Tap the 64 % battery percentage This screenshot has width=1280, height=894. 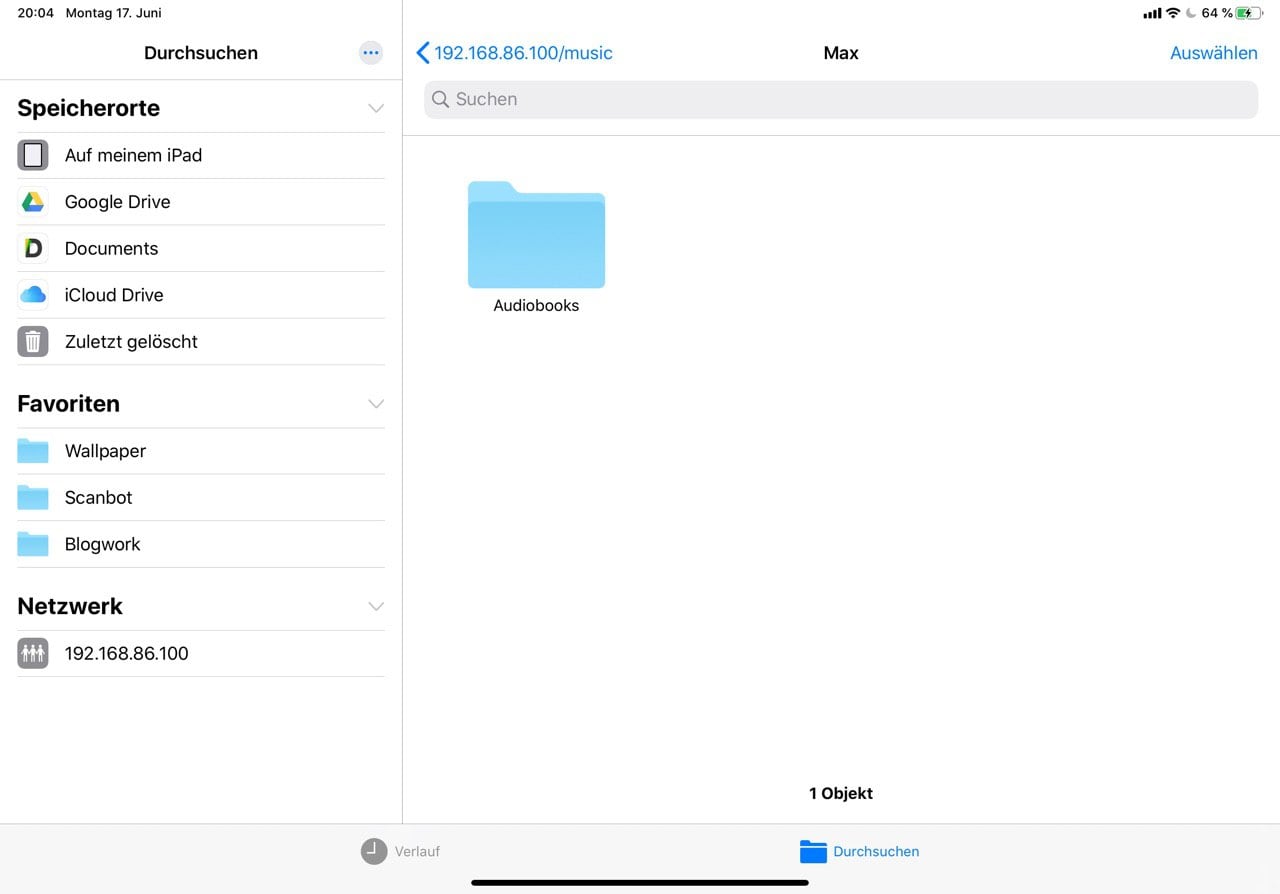pos(1217,13)
